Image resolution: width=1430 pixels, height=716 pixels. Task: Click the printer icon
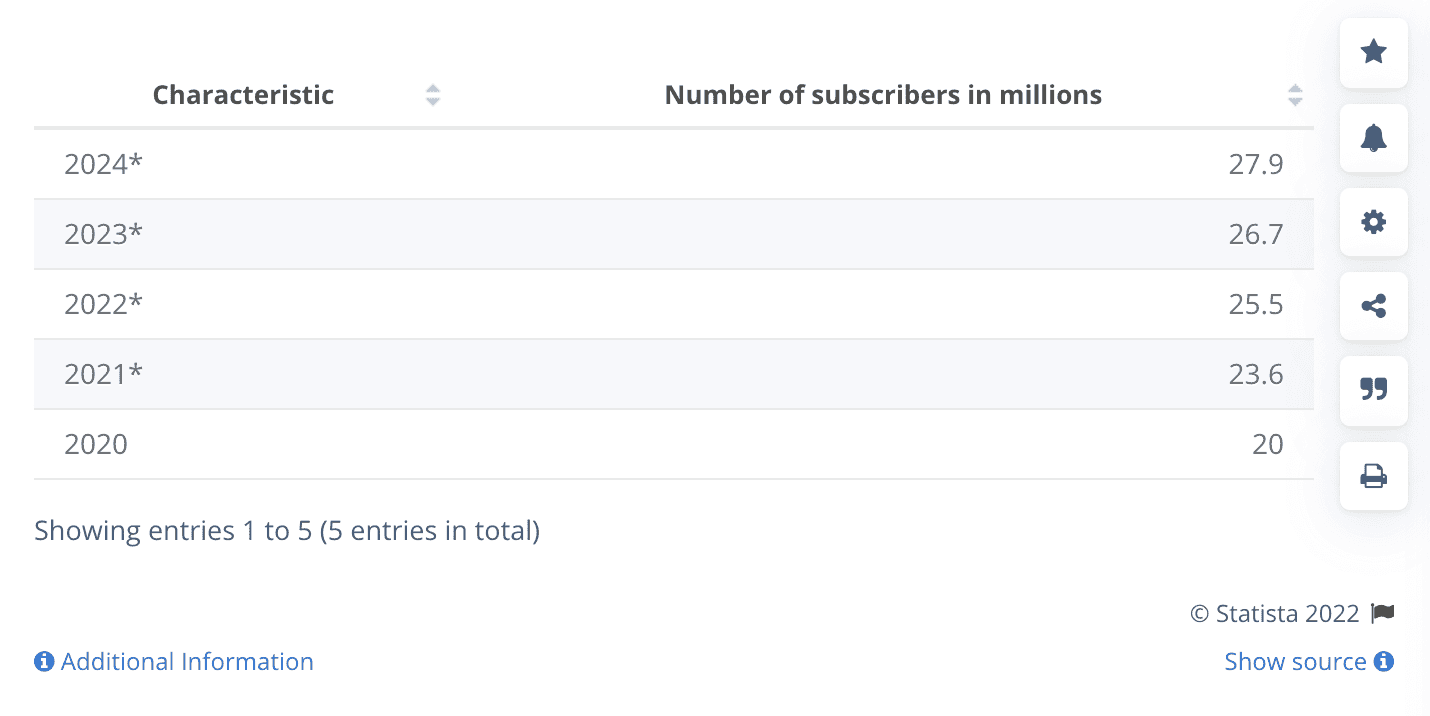tap(1374, 476)
